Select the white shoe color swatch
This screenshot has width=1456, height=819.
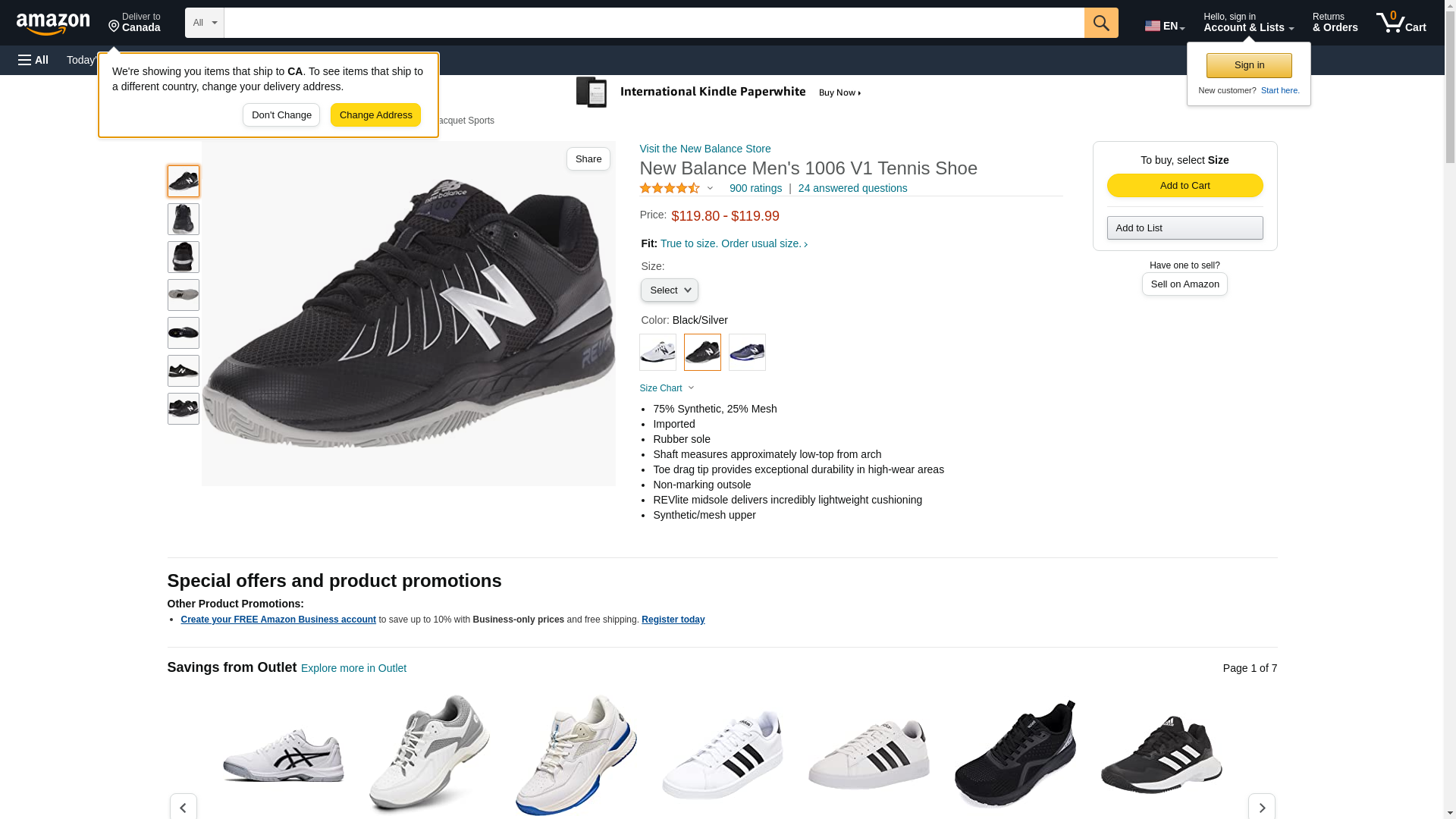[657, 353]
